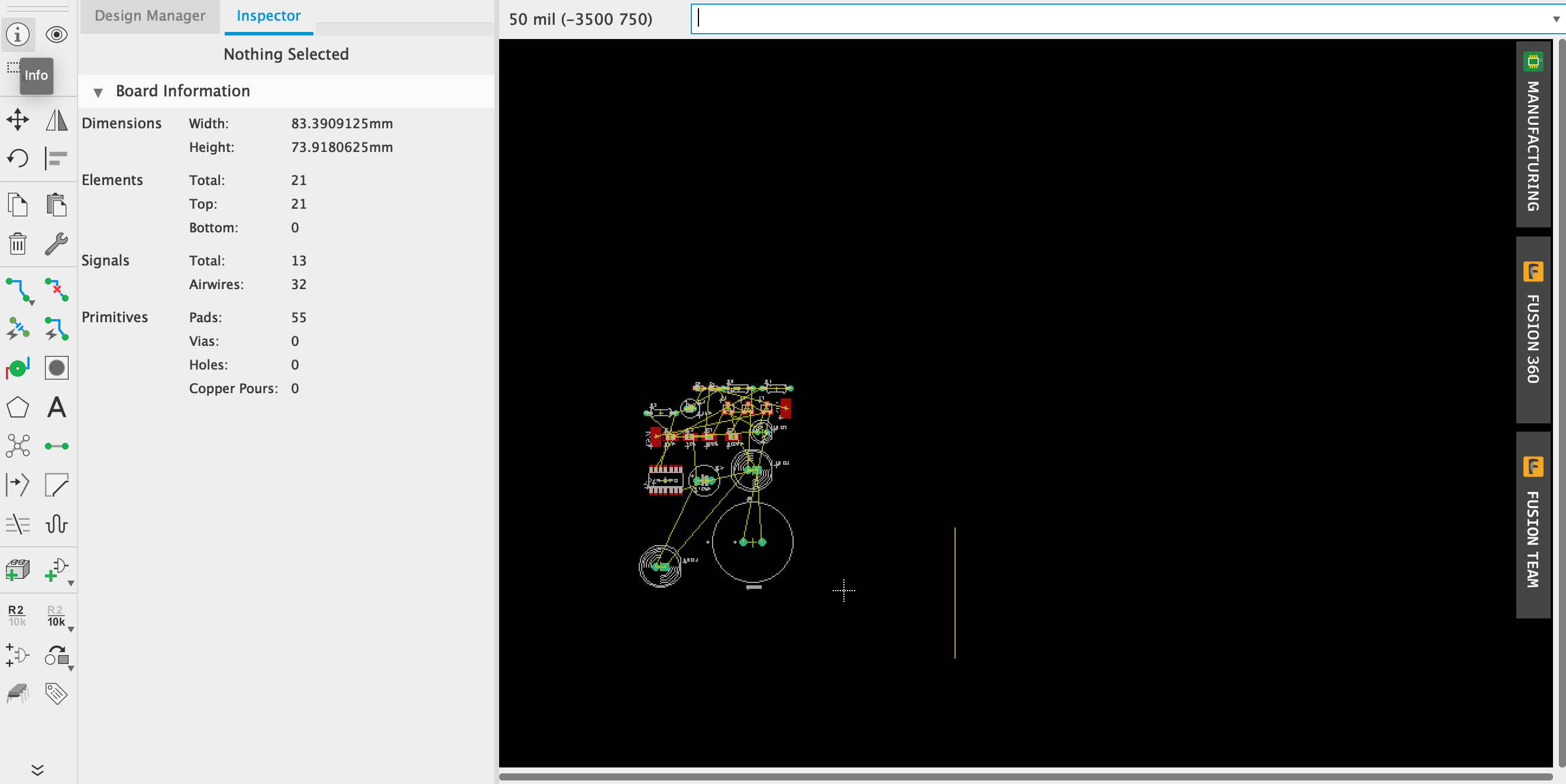
Task: Select the Ripup tool
Action: 56,290
